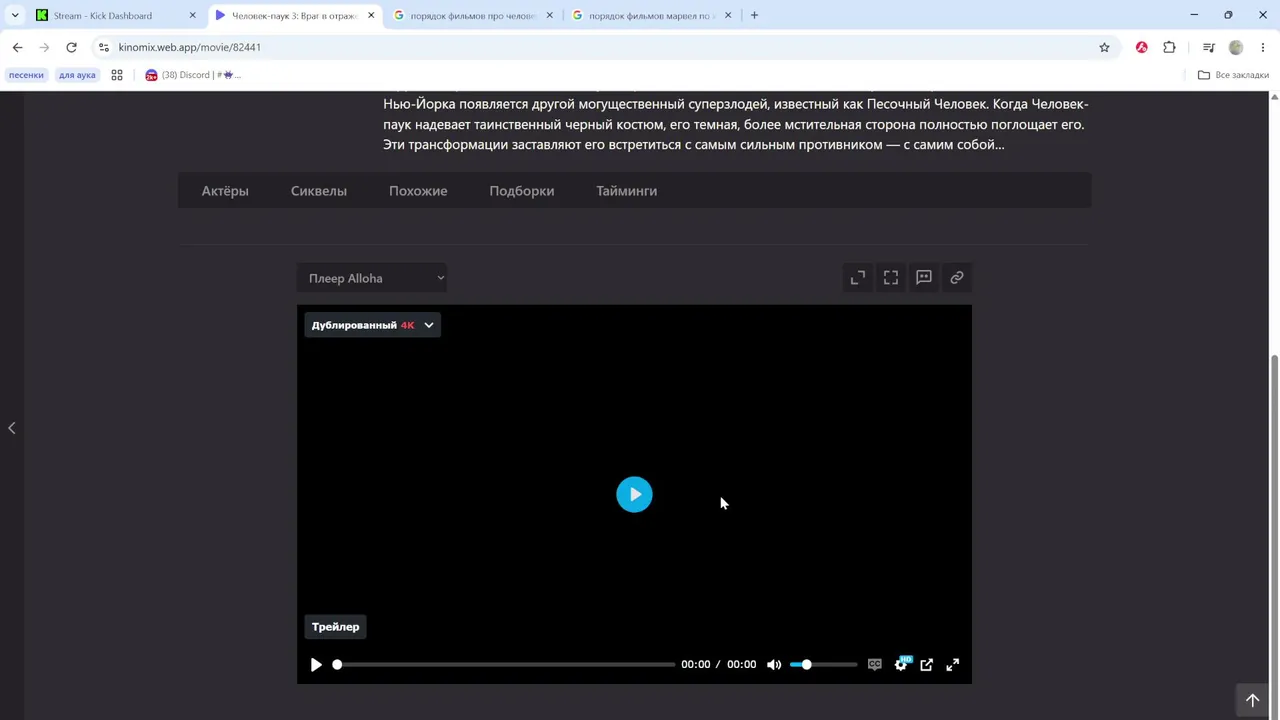
Task: Switch to the Stream - Kick Dashboard browser tab
Action: coord(103,16)
